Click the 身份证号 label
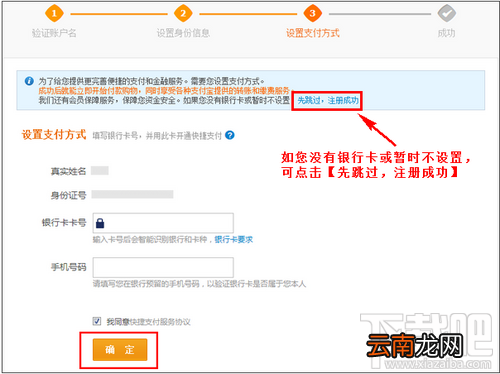Image resolution: width=500 pixels, height=374 pixels. pyautogui.click(x=68, y=195)
